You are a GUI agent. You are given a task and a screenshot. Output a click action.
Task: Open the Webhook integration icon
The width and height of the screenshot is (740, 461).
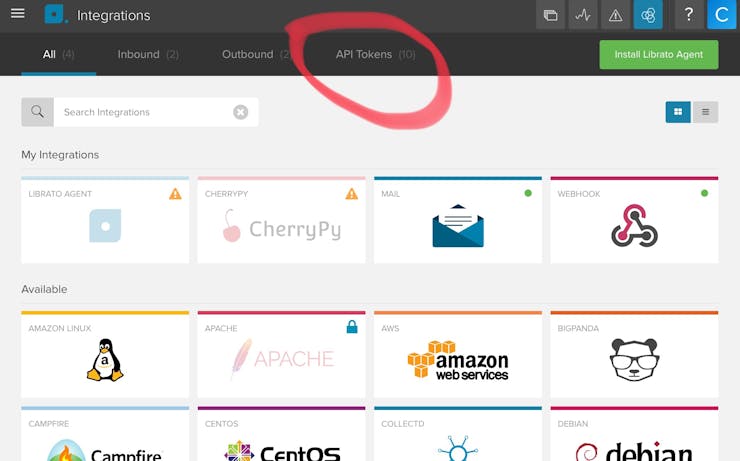(x=634, y=225)
